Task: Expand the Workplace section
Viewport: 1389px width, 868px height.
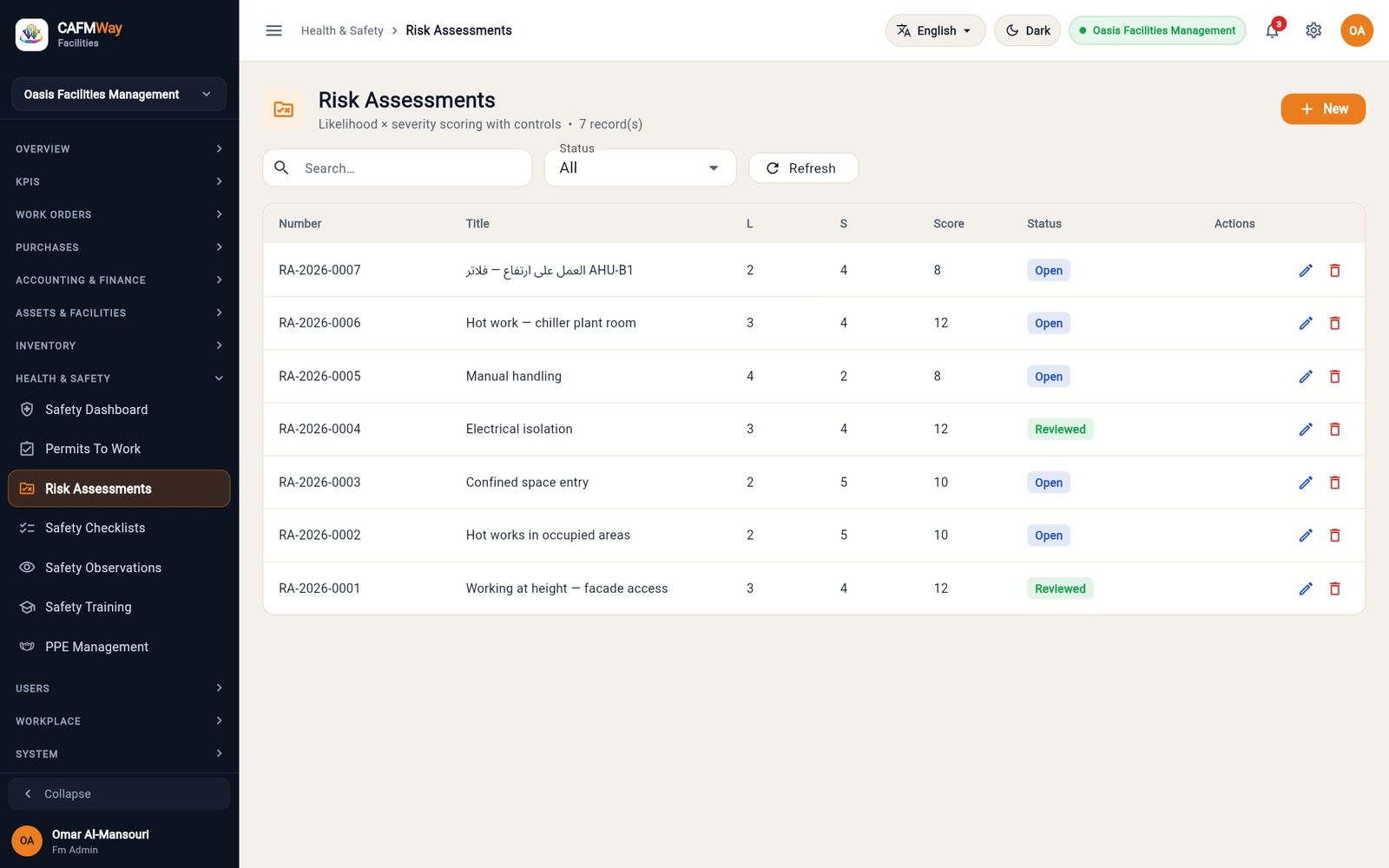Action: click(x=119, y=721)
